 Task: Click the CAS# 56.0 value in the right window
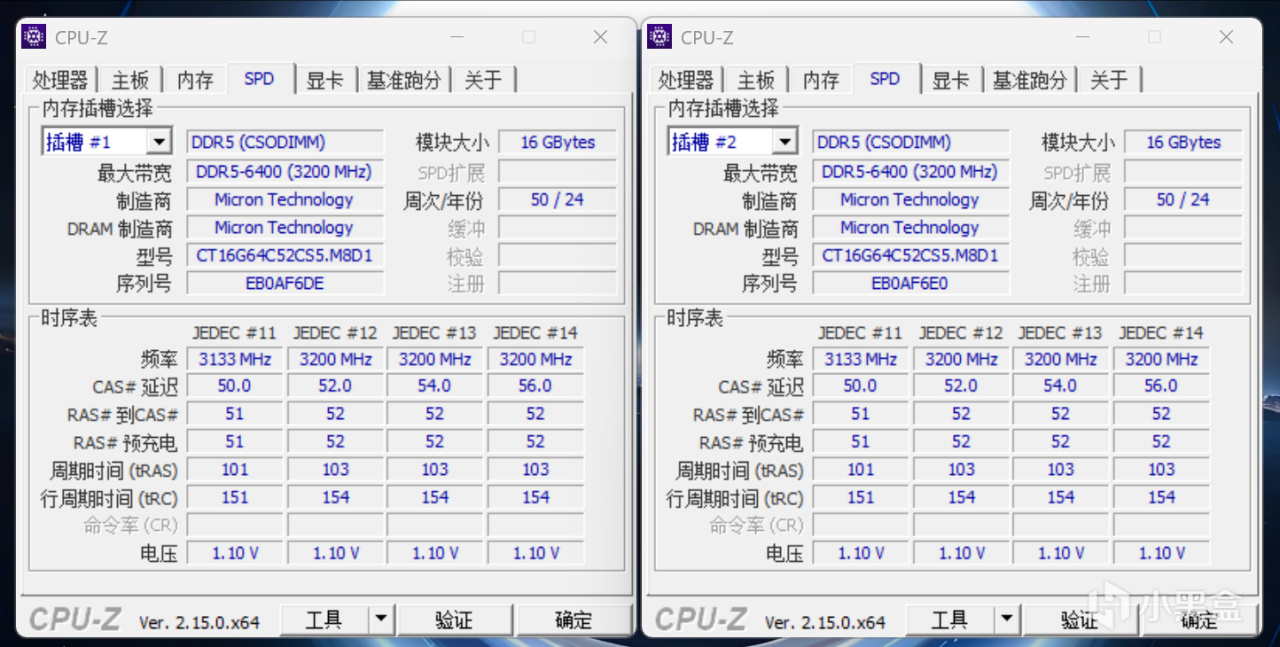[x=1161, y=385]
